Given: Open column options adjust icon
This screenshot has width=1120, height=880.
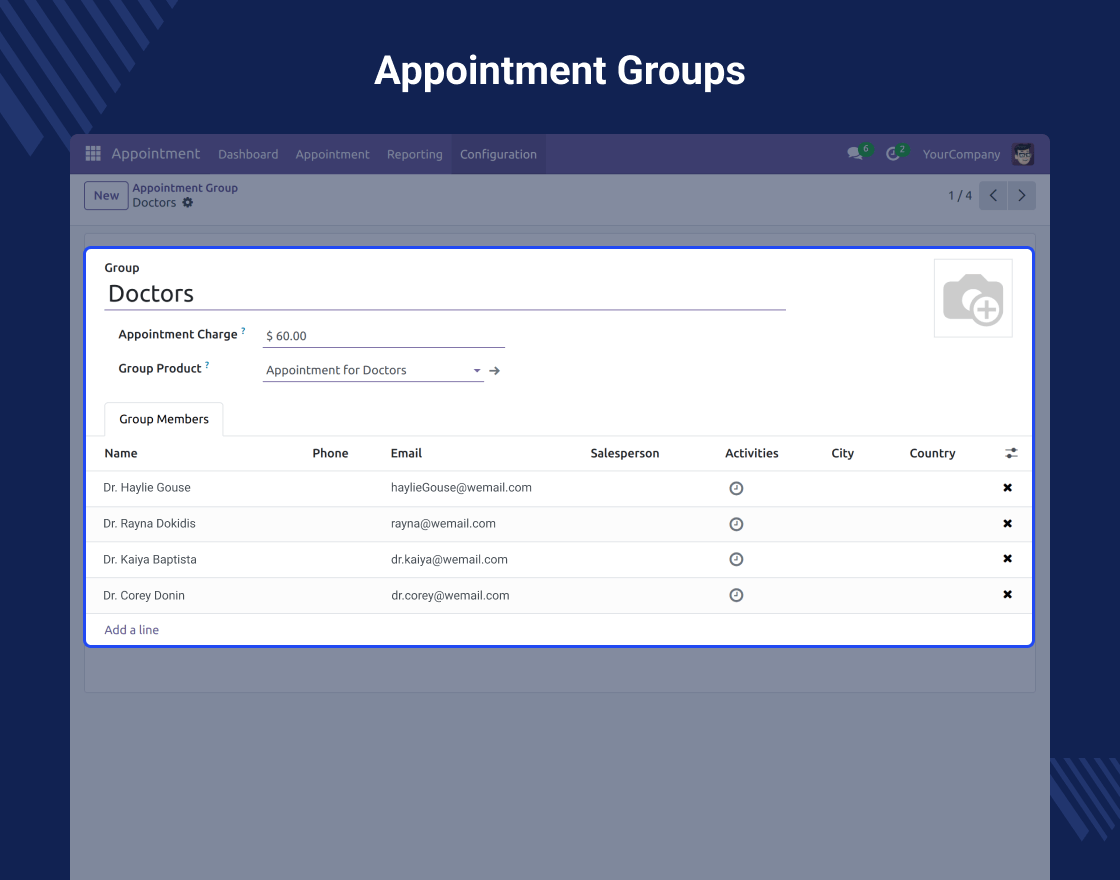Looking at the screenshot, I should [x=1011, y=454].
